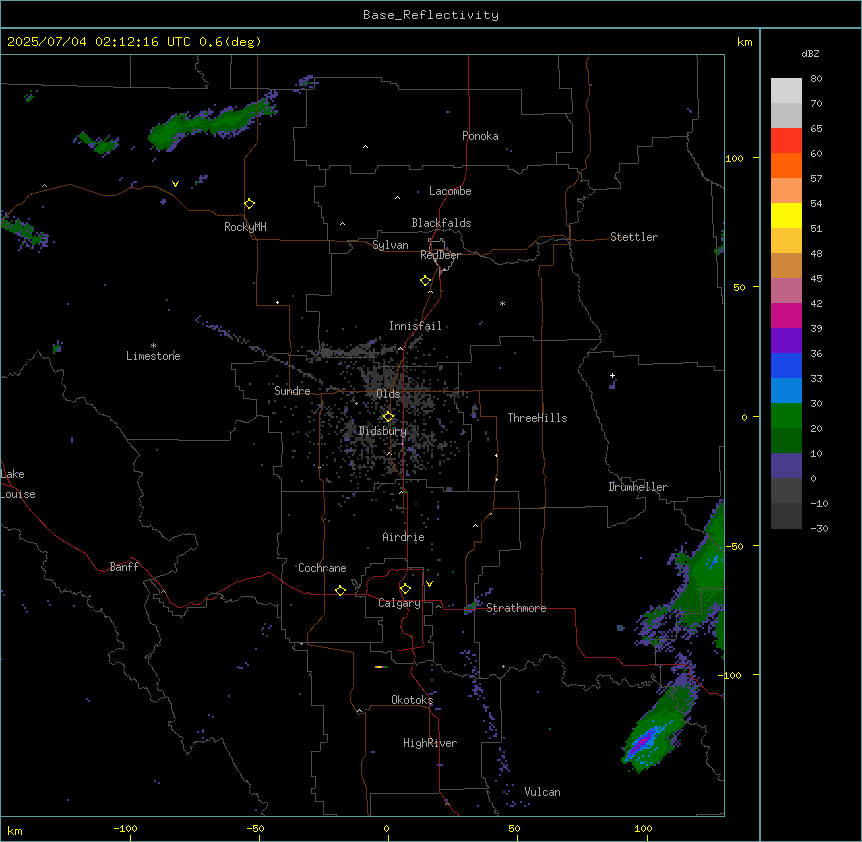Pick the orange 57-60 dBZ legend swatch
This screenshot has width=862, height=842.
(786, 165)
